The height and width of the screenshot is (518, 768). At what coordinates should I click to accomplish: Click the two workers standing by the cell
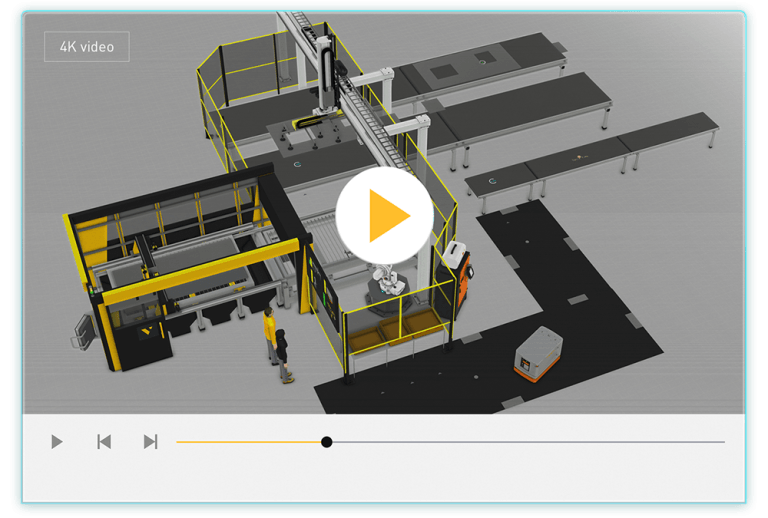click(x=277, y=345)
